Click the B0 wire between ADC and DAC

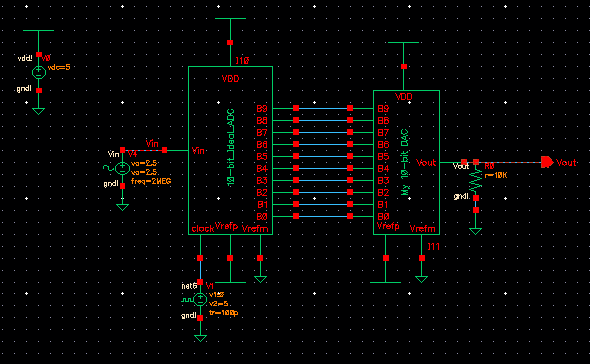point(323,216)
